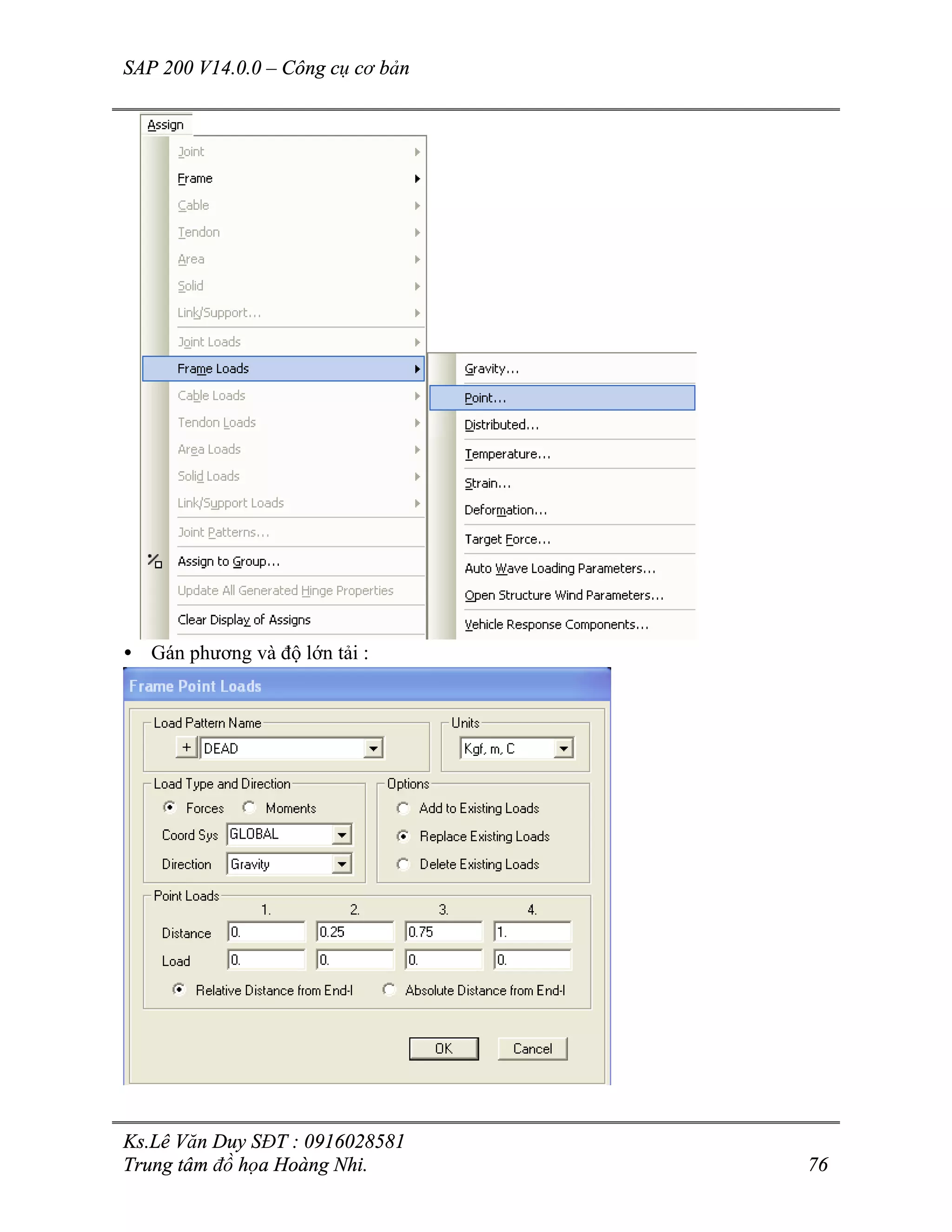Select the Frame Loads menu entry
Viewport: 952px width, 1232px height.
[284, 368]
